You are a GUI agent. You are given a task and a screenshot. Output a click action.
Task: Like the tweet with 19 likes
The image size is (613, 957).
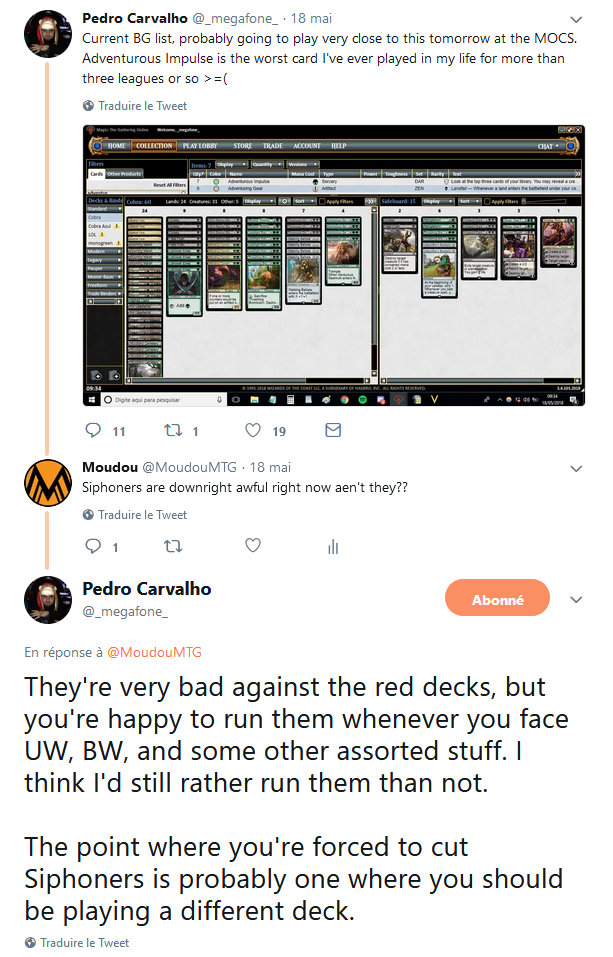[x=253, y=430]
